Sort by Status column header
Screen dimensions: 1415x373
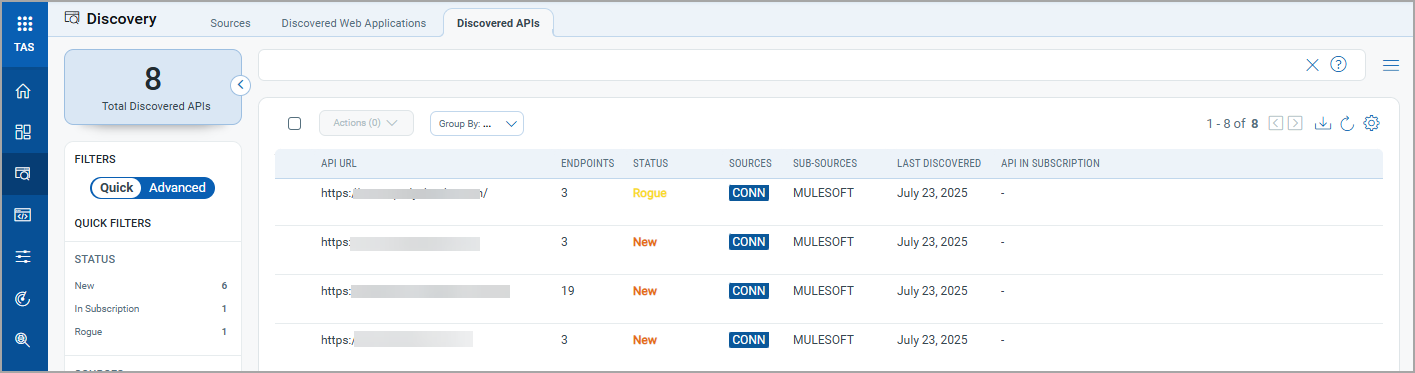650,164
